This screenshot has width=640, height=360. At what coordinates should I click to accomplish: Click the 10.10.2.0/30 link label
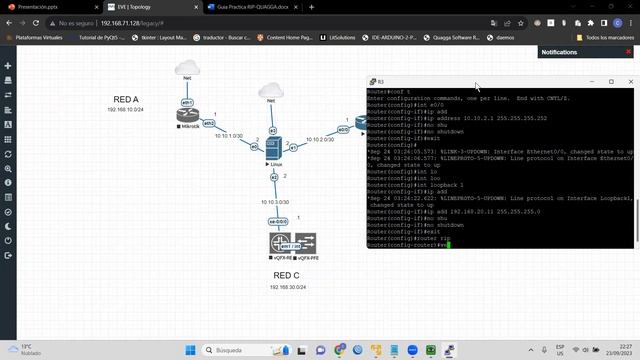[x=320, y=140]
